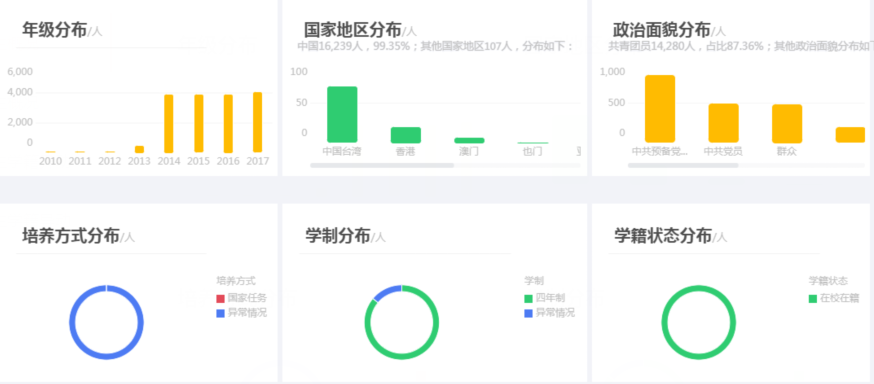Click the 2017 grade bar

pos(258,122)
